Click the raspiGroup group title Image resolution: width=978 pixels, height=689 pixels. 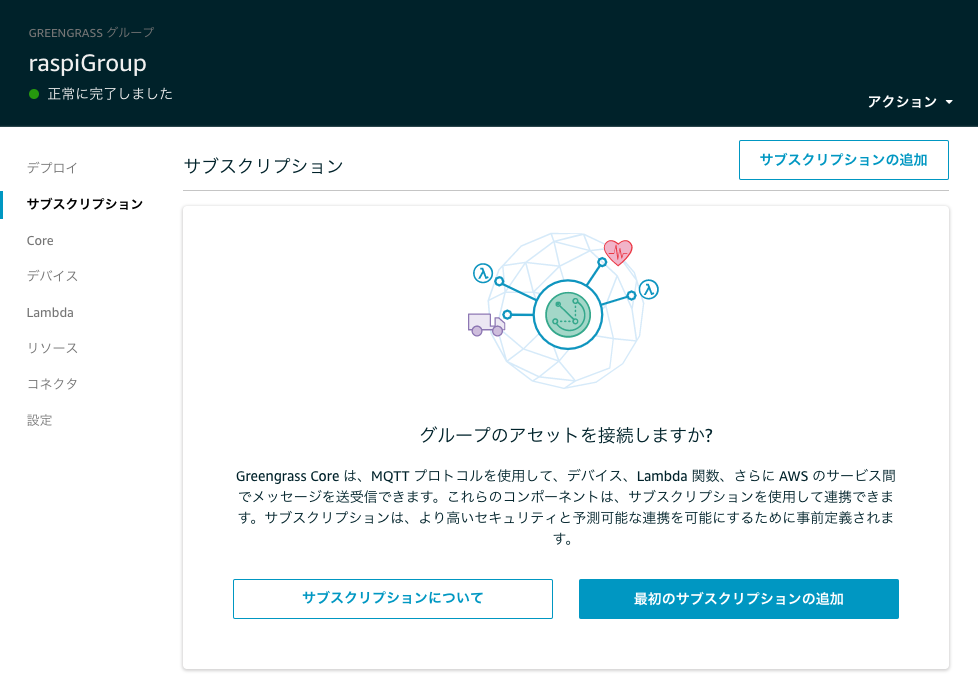(x=88, y=64)
